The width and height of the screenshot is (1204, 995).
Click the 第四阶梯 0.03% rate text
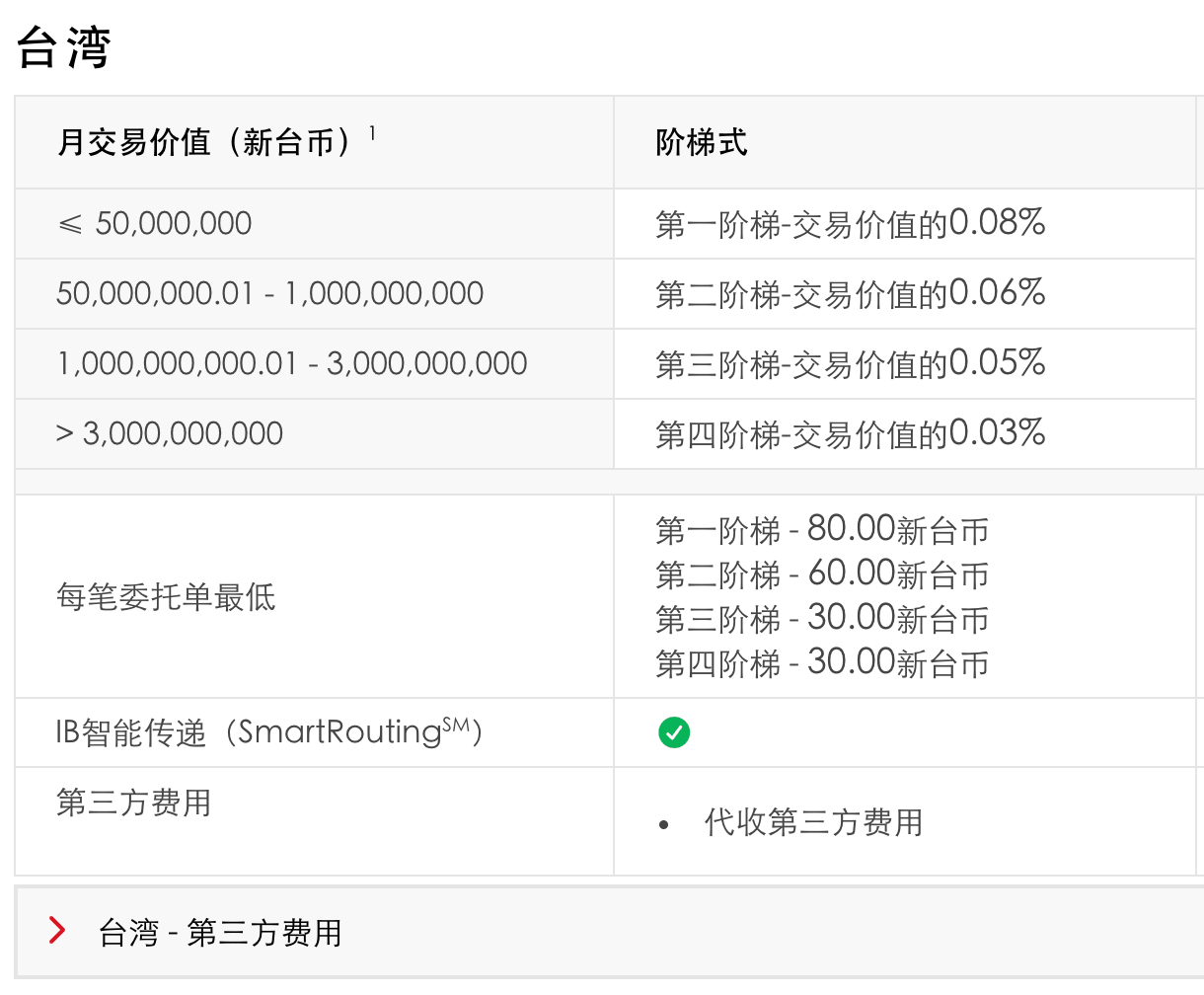(850, 434)
